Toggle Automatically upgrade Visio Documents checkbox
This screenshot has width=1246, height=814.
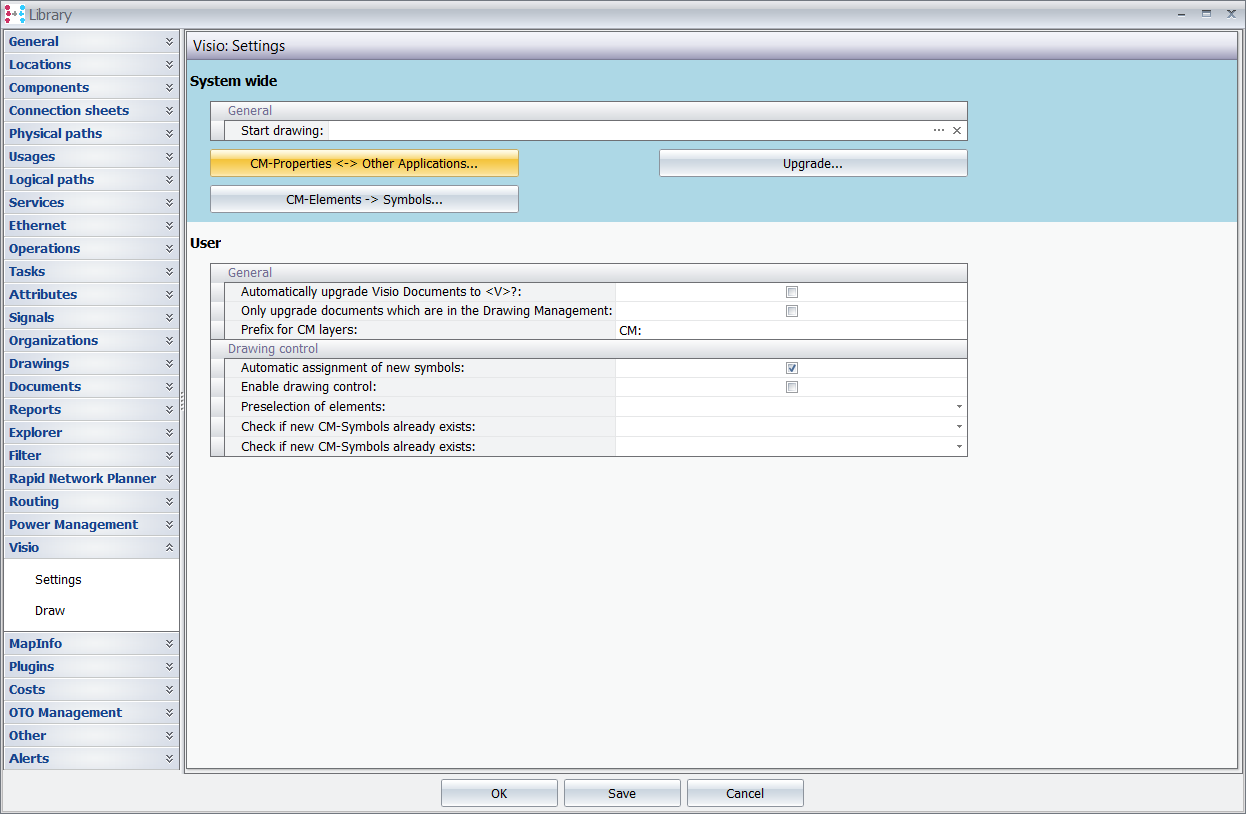point(792,292)
